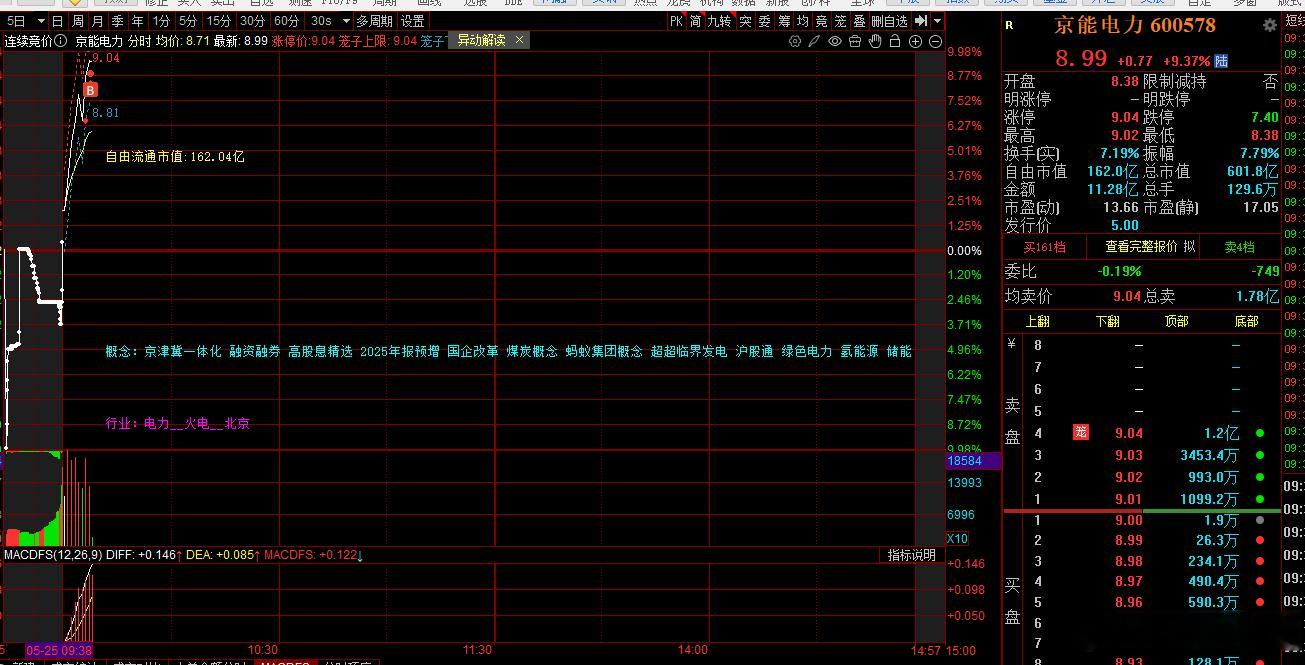Toggle the 突 breakout indicator button
This screenshot has width=1305, height=665.
pos(745,21)
